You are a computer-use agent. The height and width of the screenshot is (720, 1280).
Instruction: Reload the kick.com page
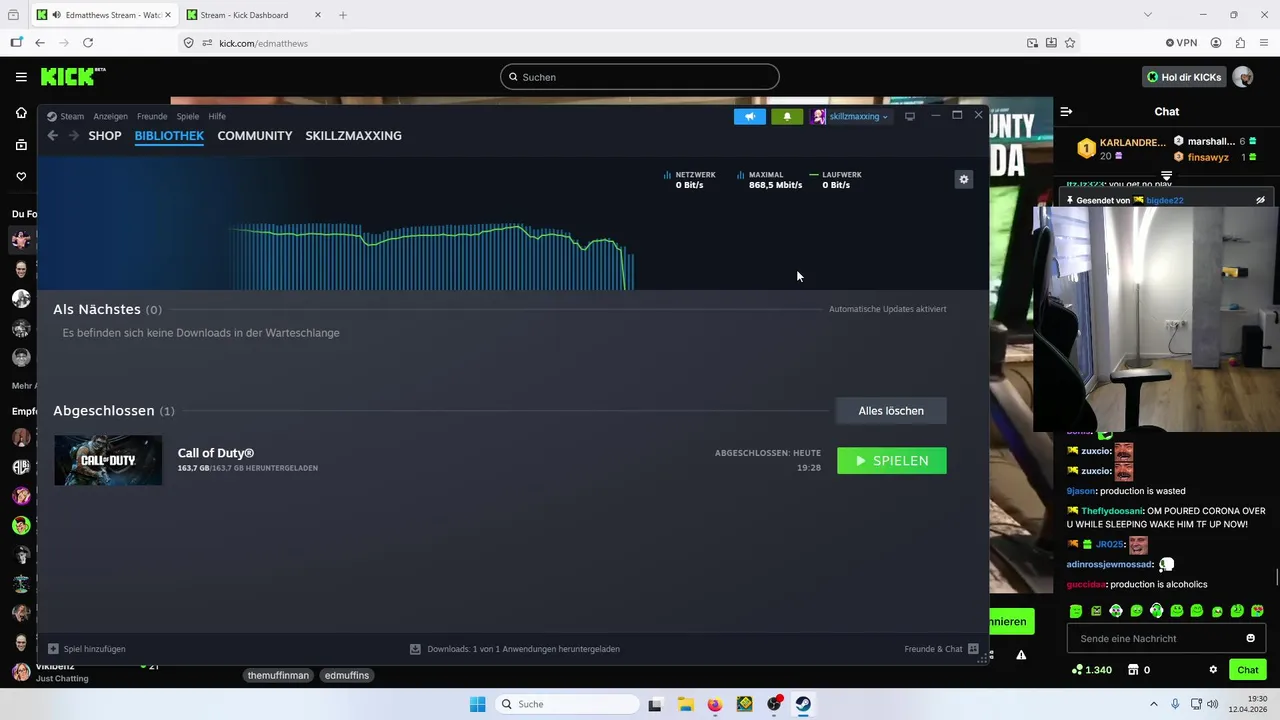pos(88,43)
